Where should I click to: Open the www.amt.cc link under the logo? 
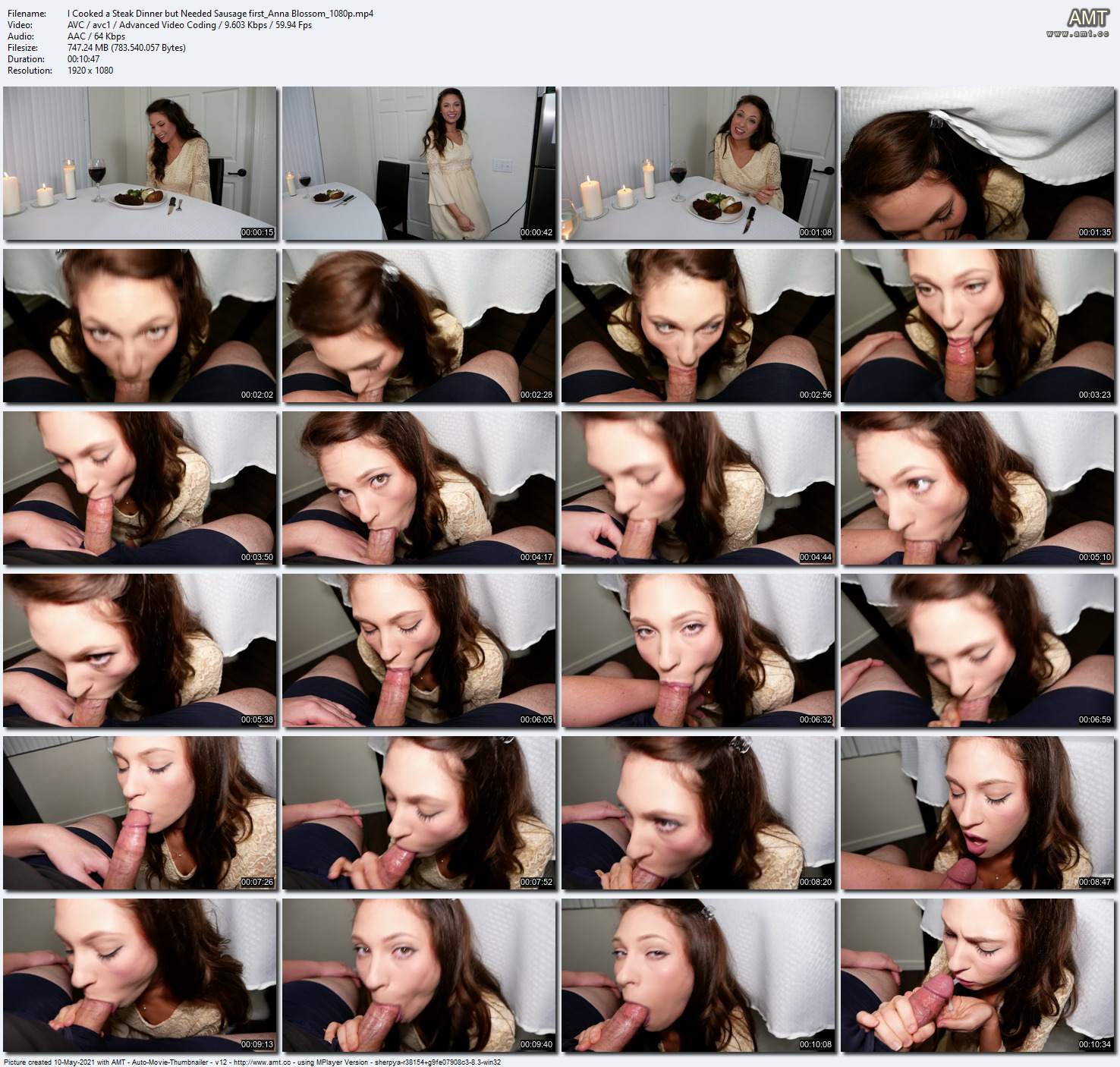(1078, 34)
